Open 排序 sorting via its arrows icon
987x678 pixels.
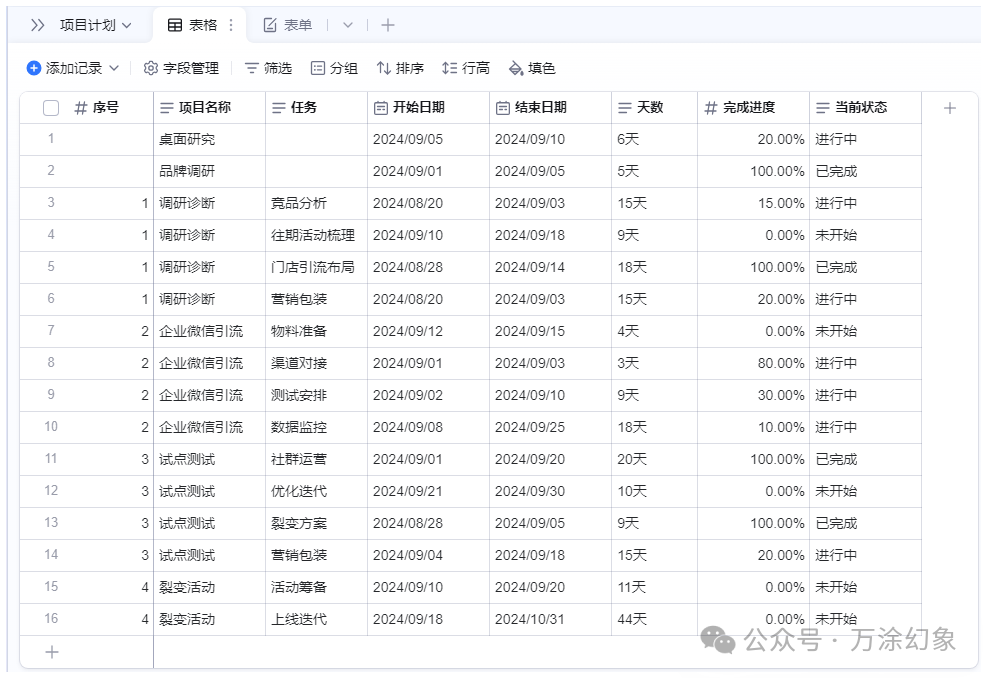pyautogui.click(x=382, y=67)
